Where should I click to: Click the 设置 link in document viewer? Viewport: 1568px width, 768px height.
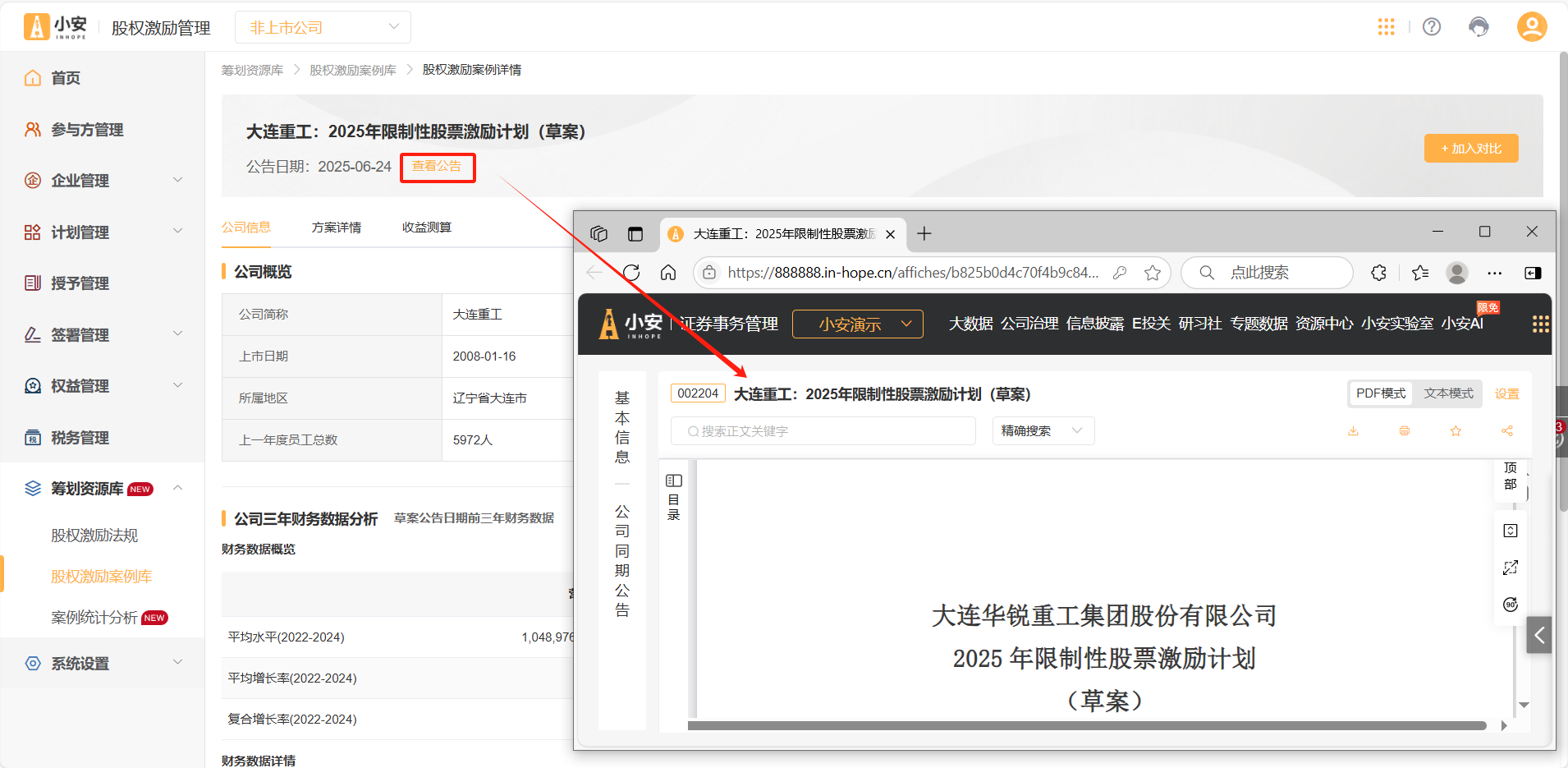(x=1506, y=394)
